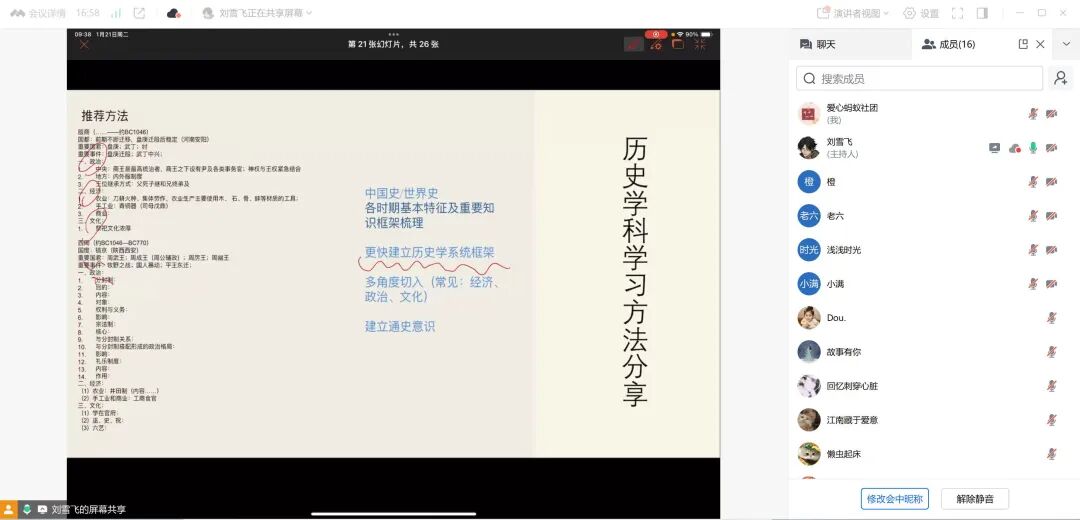Select the 成员(16) members tab
The width and height of the screenshot is (1080, 520).
tap(948, 44)
